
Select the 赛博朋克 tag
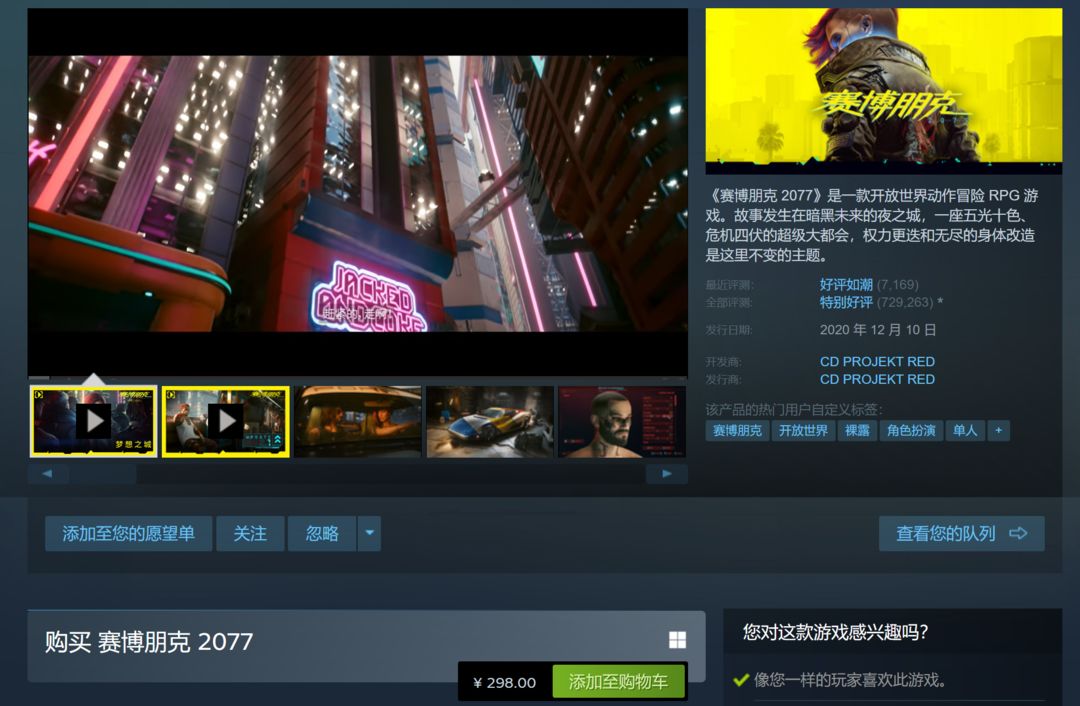coord(737,430)
